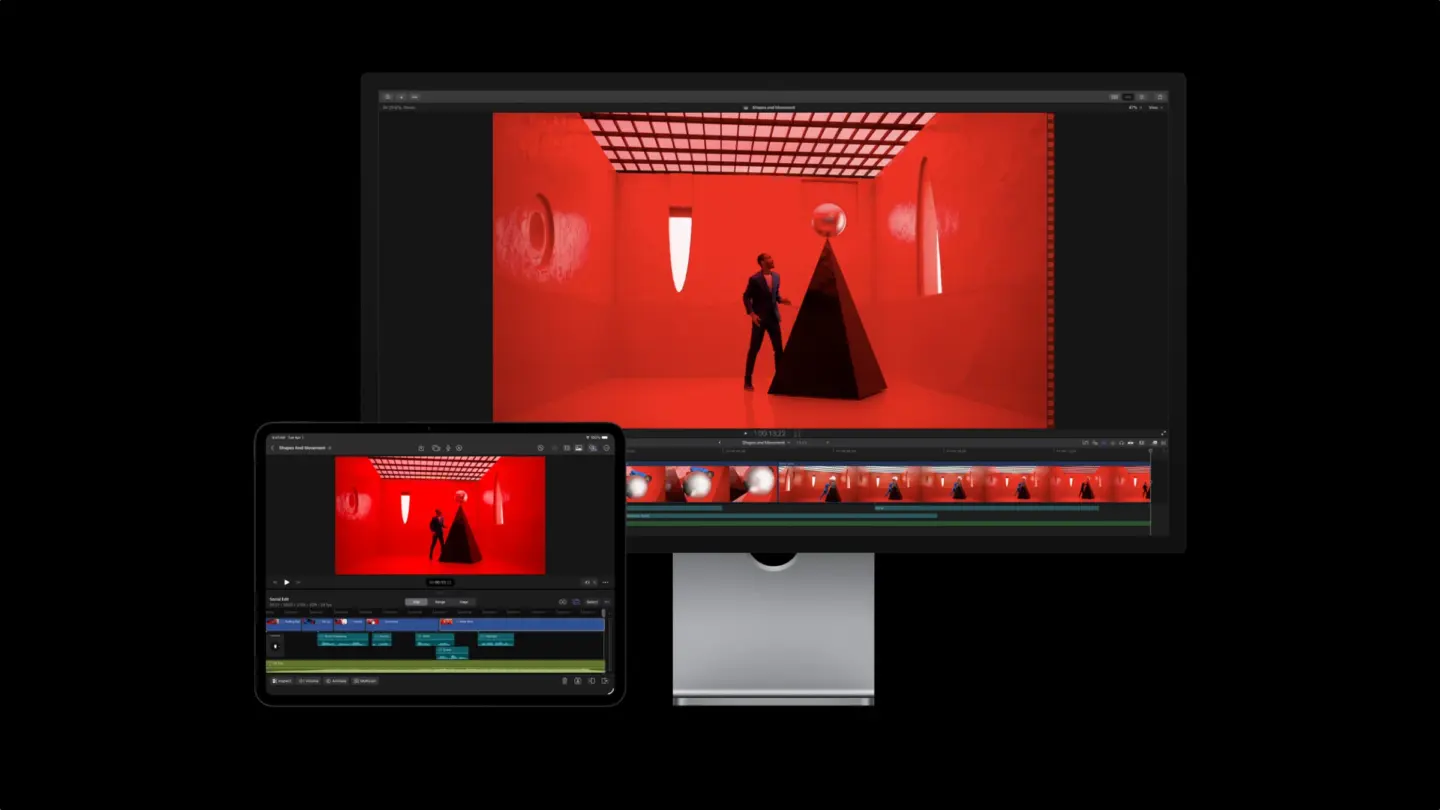Viewport: 1440px width, 810px height.
Task: Click the first icon in Mac toolbar top left
Action: tap(388, 97)
